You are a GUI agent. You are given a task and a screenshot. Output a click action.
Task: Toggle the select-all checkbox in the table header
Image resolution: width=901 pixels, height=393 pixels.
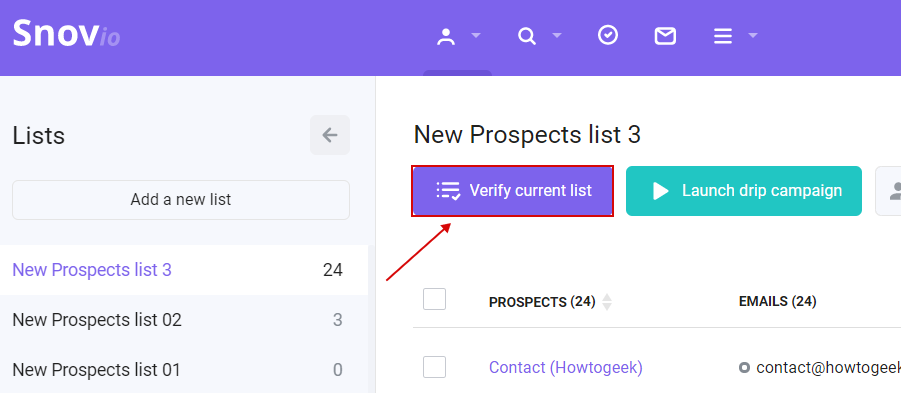(434, 299)
